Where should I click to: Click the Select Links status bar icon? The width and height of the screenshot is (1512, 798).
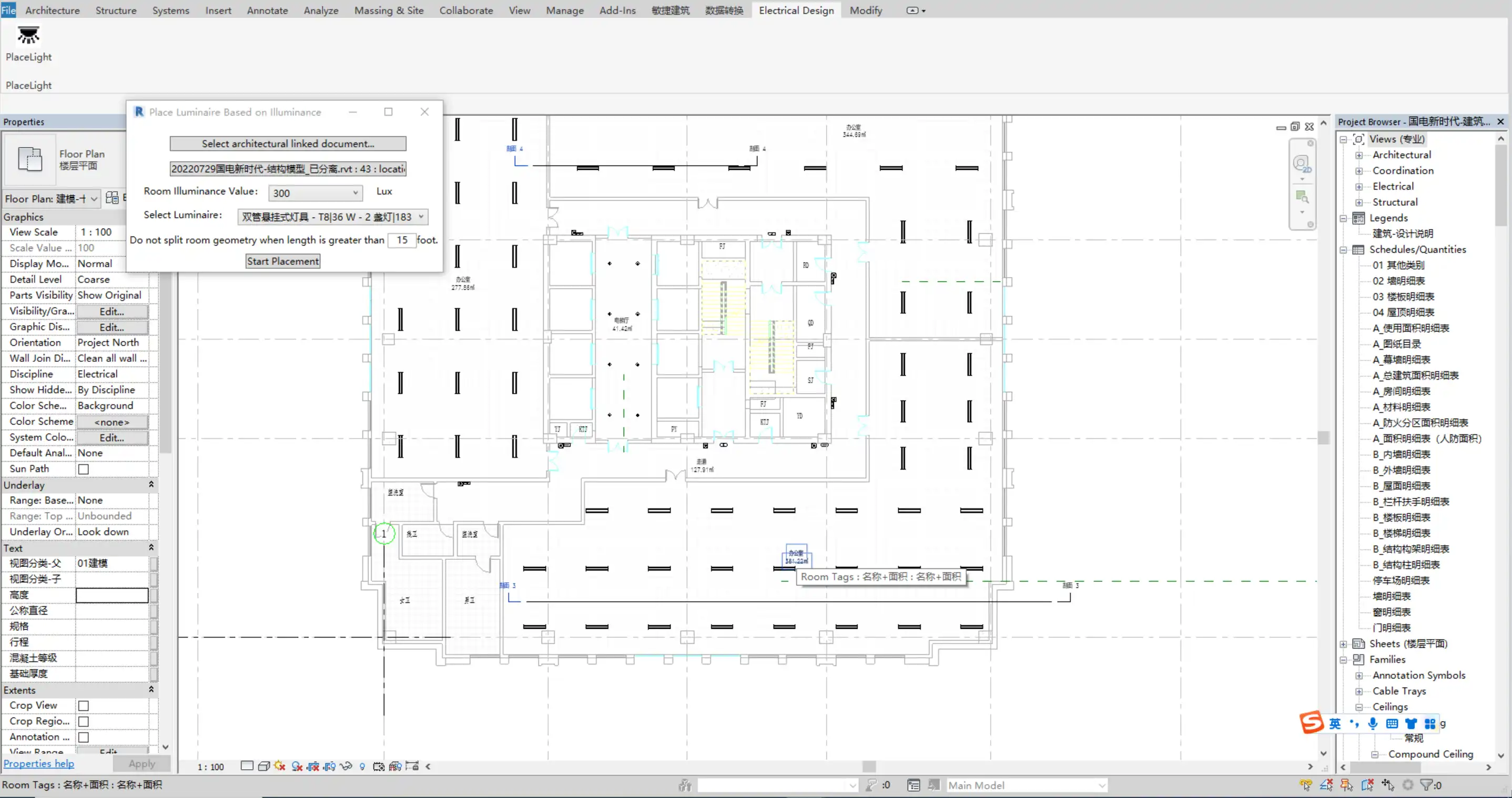[1306, 785]
